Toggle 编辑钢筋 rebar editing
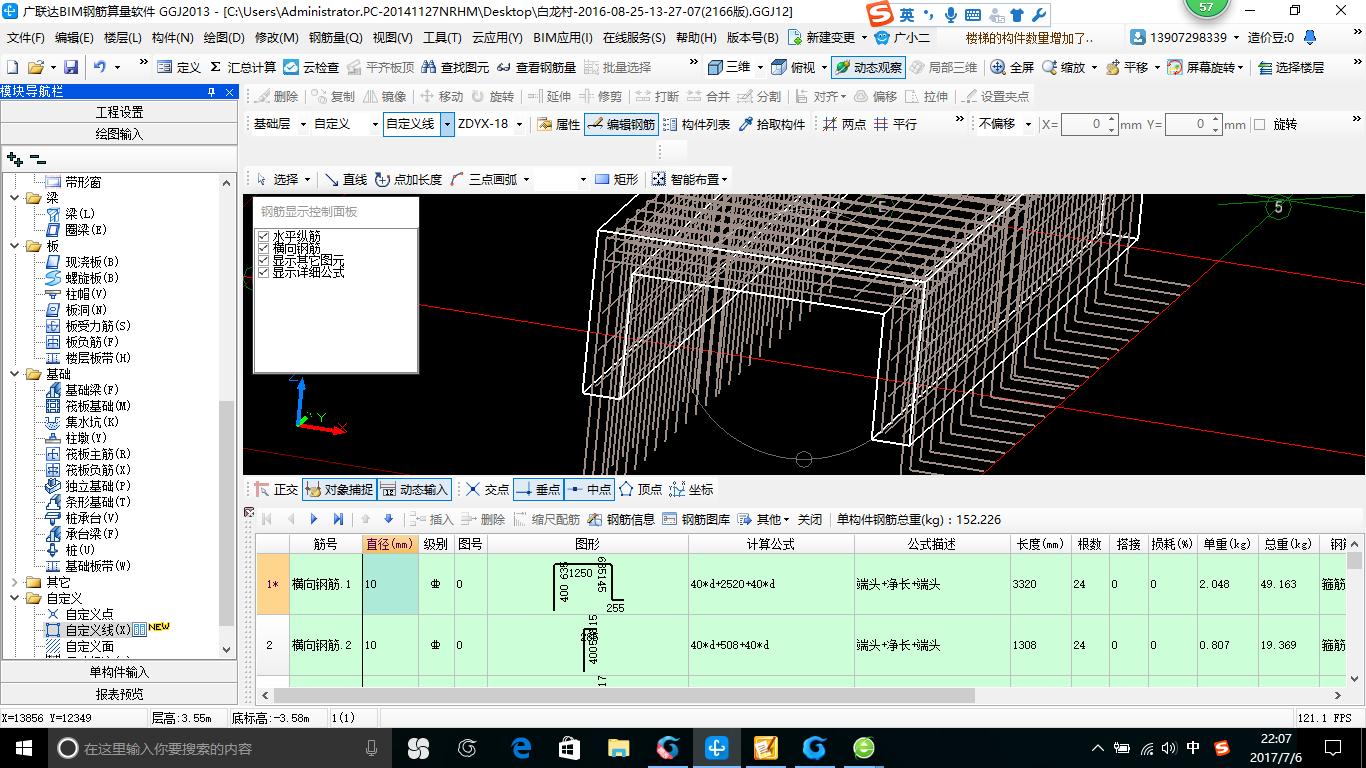1366x768 pixels. (621, 124)
